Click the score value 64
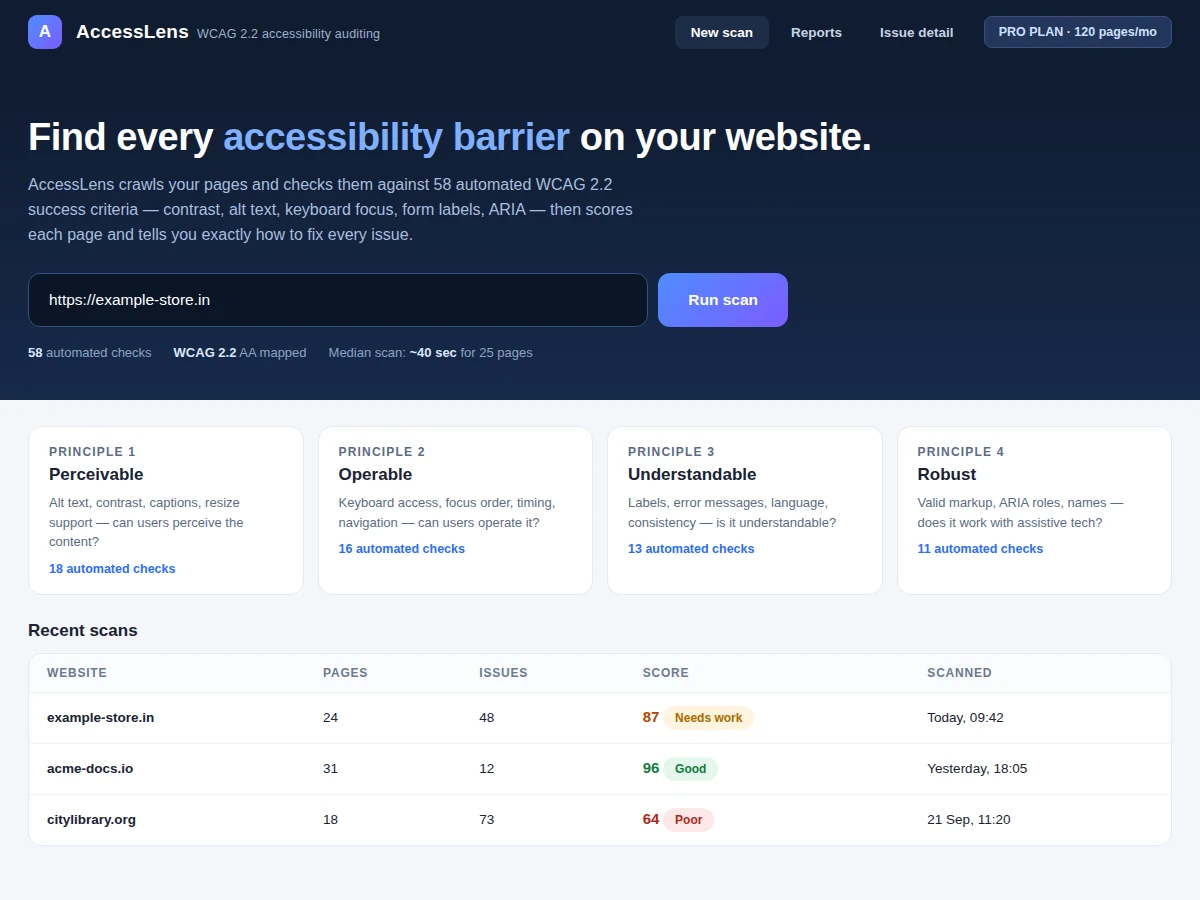Viewport: 1200px width, 900px height. coord(651,819)
